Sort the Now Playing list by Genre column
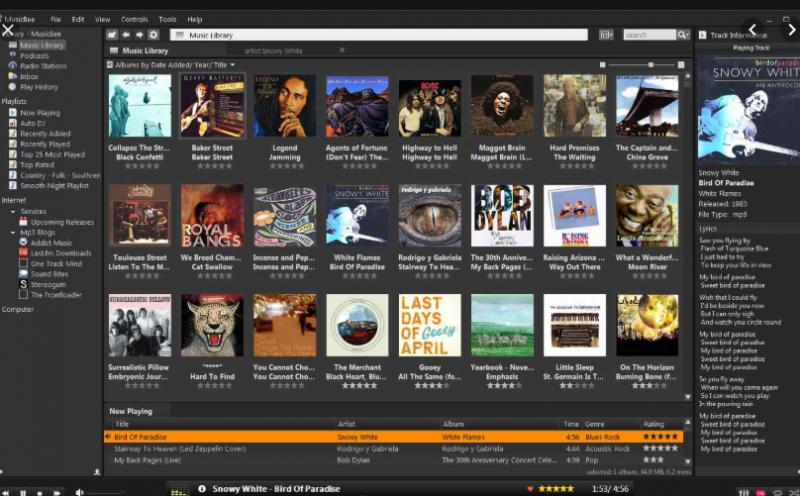This screenshot has width=800, height=496. coord(594,424)
